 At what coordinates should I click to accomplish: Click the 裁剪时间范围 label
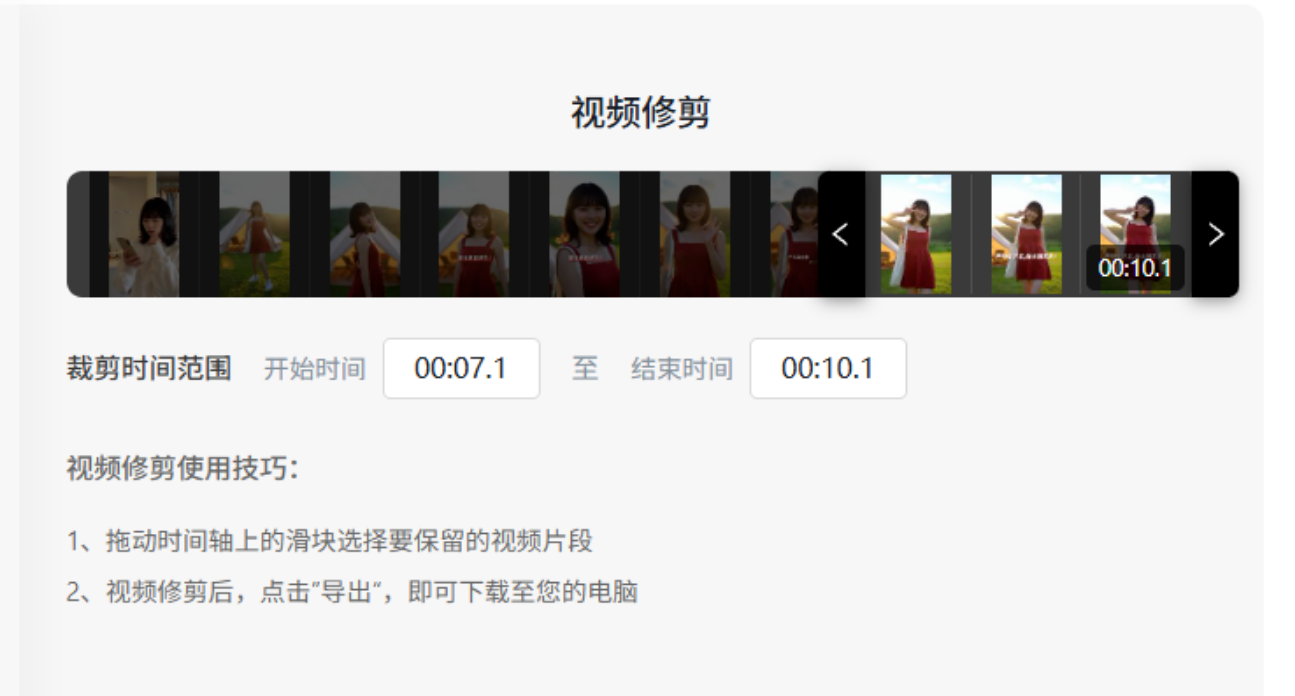(148, 368)
